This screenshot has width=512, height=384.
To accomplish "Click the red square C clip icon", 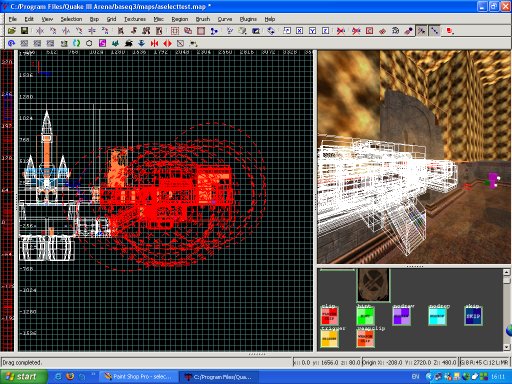I will [x=369, y=31].
